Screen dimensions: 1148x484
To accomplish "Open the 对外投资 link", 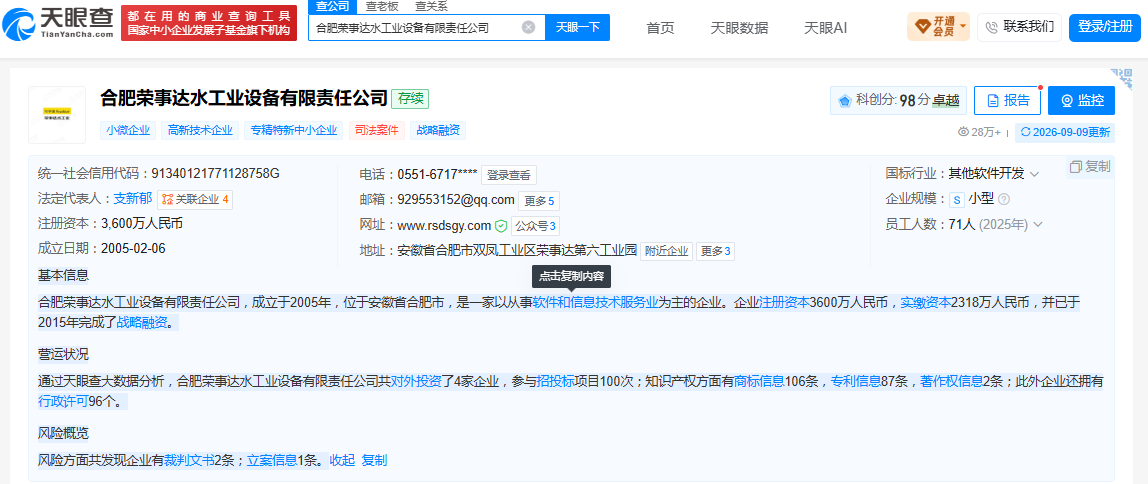I will (x=415, y=381).
